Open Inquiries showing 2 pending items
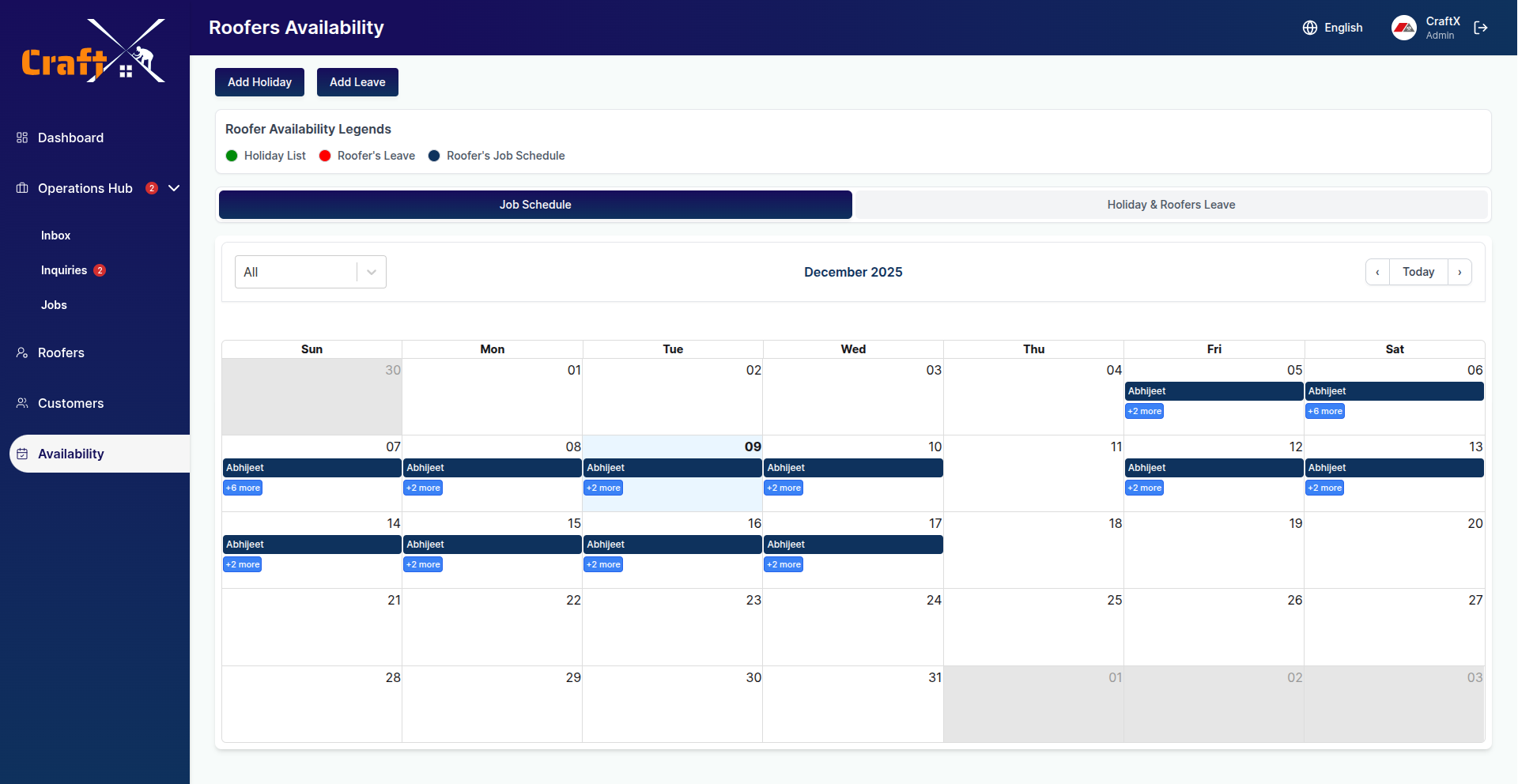The width and height of the screenshot is (1518, 784). 64,269
